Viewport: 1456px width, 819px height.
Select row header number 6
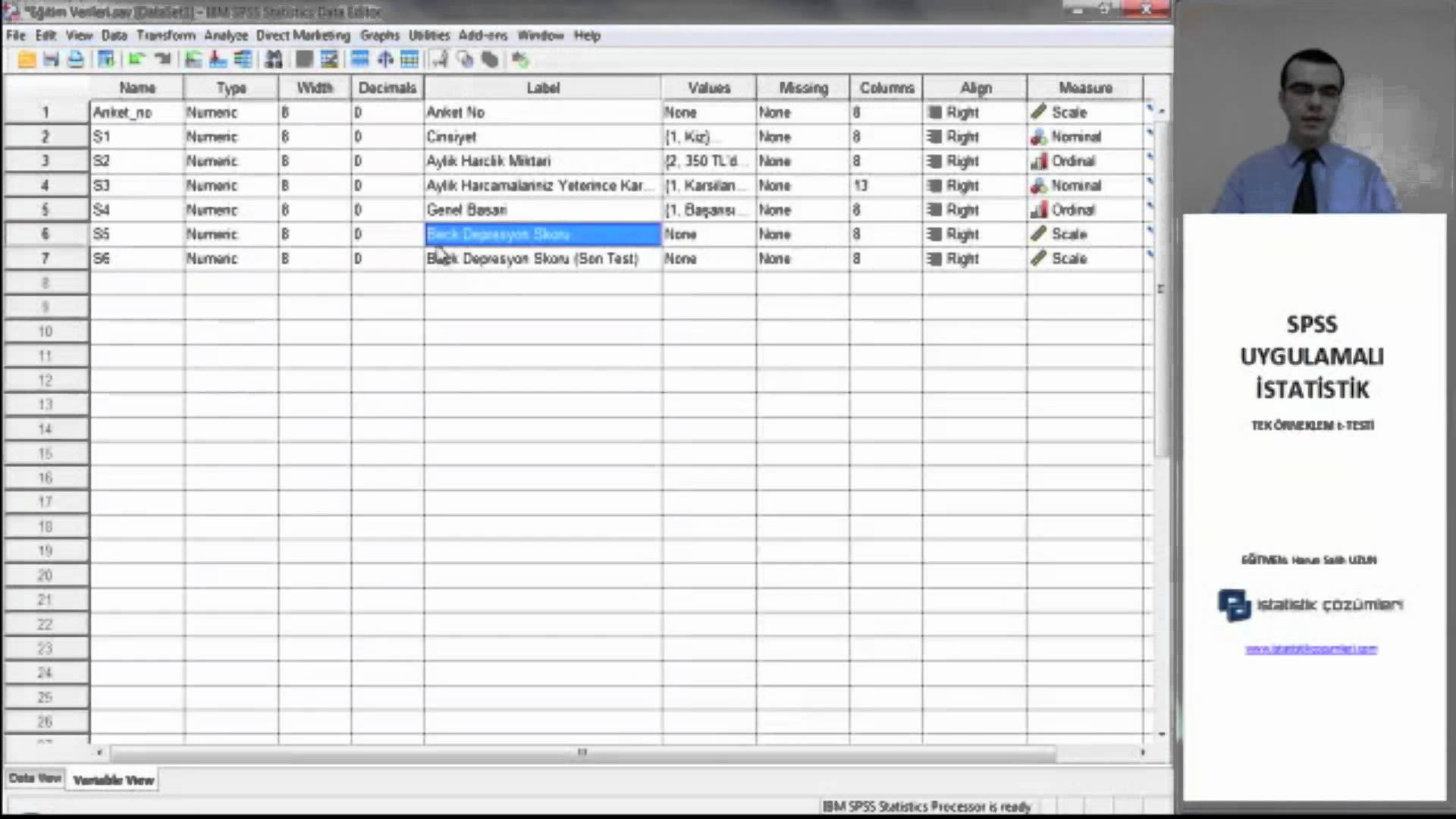(45, 234)
